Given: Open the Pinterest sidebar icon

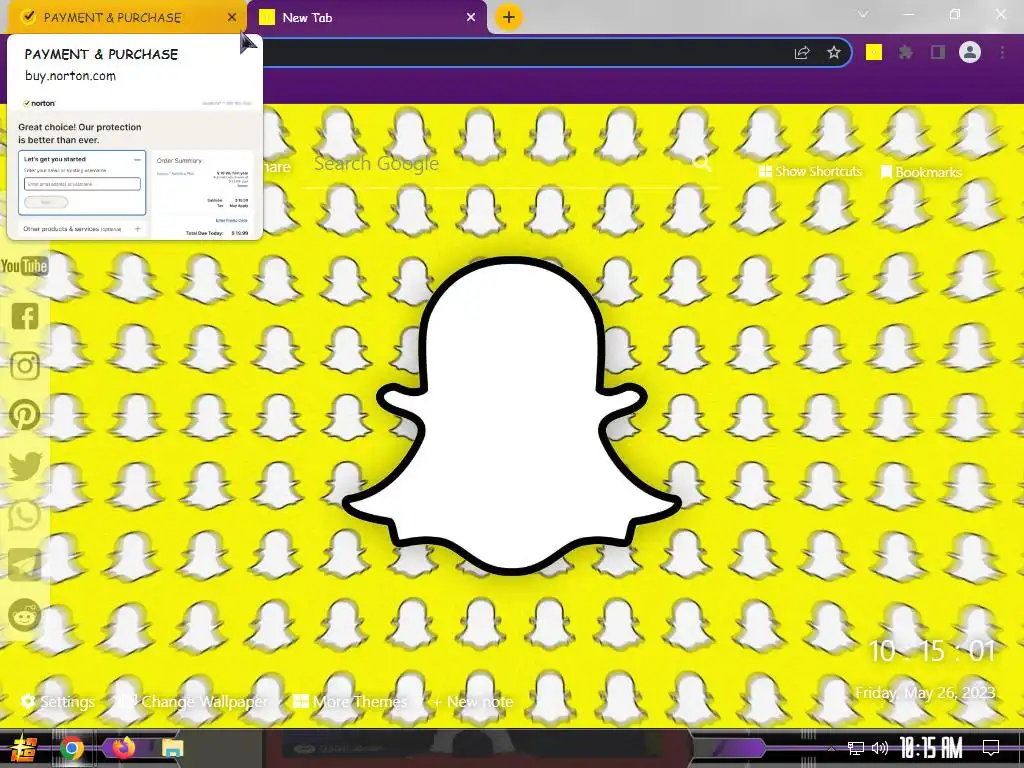Looking at the screenshot, I should pyautogui.click(x=25, y=415).
